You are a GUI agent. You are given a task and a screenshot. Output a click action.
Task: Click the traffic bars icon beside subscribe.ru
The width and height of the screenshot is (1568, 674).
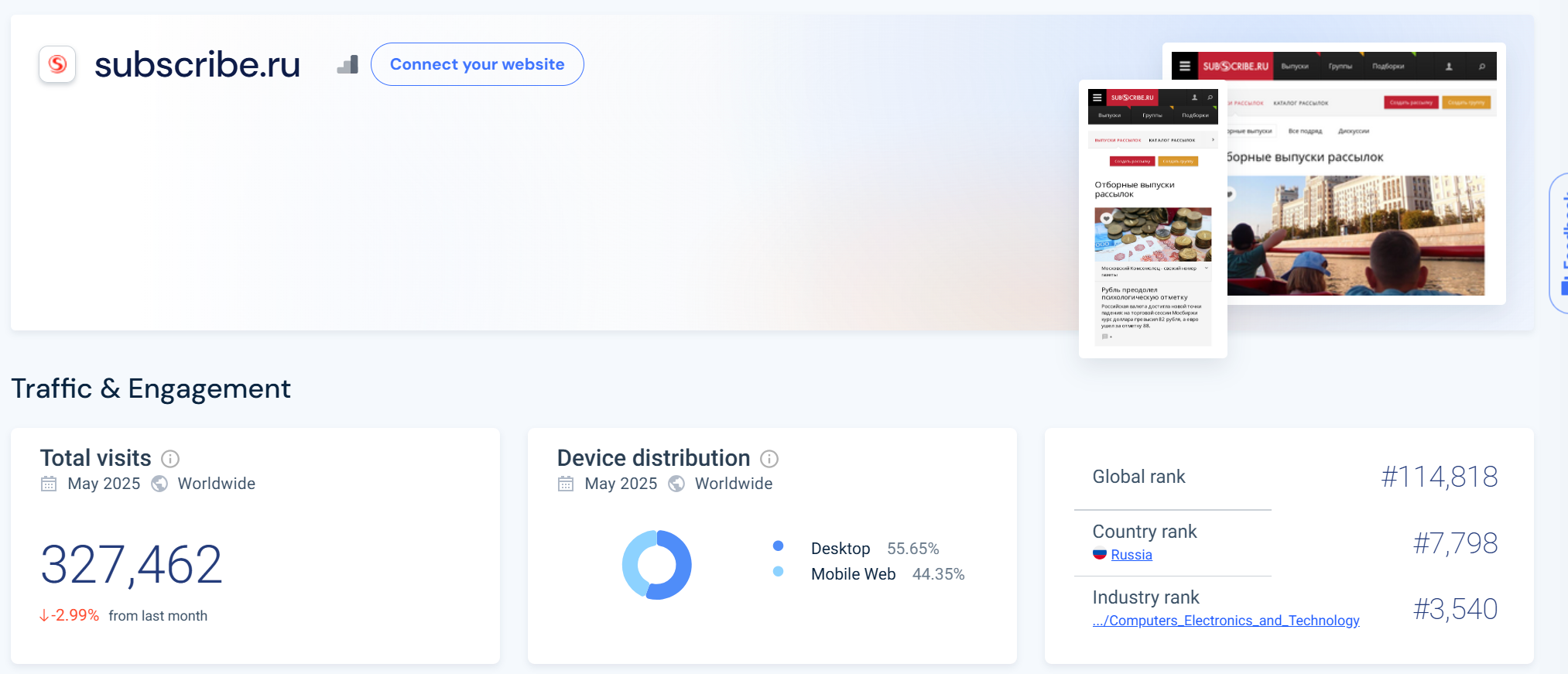pyautogui.click(x=347, y=64)
